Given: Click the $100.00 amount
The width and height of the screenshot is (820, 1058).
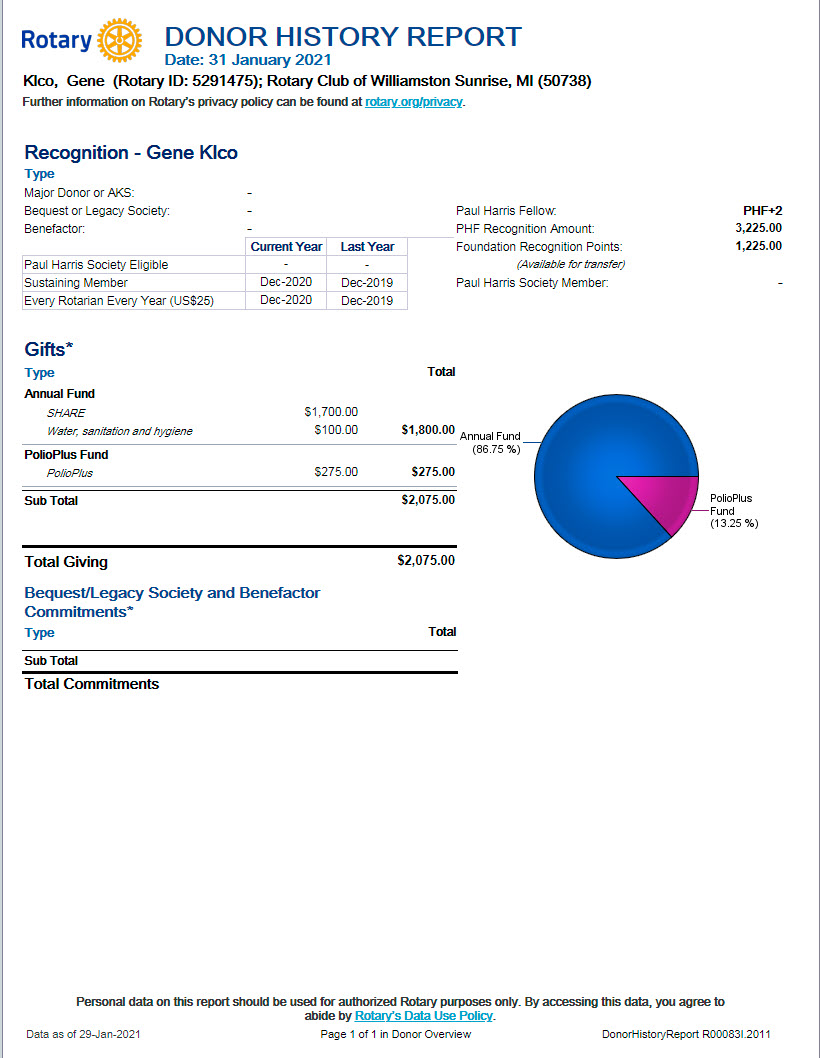Looking at the screenshot, I should point(336,430).
